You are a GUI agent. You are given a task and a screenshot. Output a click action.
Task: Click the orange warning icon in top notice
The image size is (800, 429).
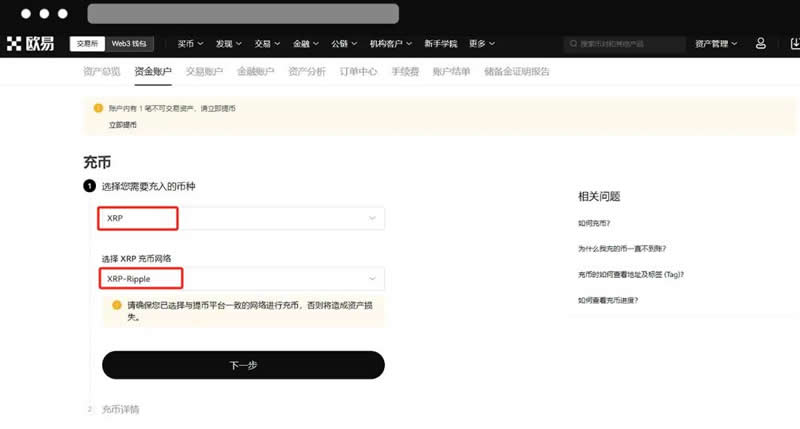(x=98, y=108)
